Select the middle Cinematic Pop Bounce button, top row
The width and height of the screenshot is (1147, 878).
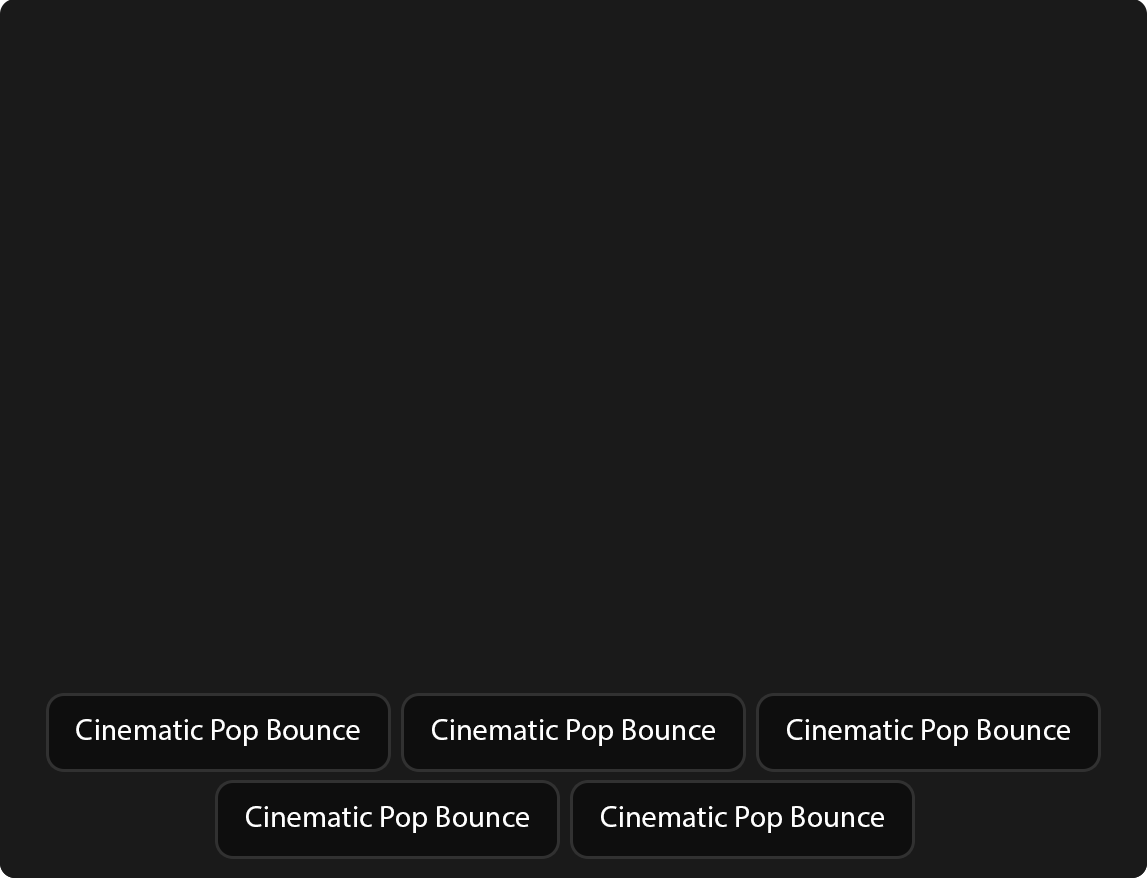pos(573,732)
